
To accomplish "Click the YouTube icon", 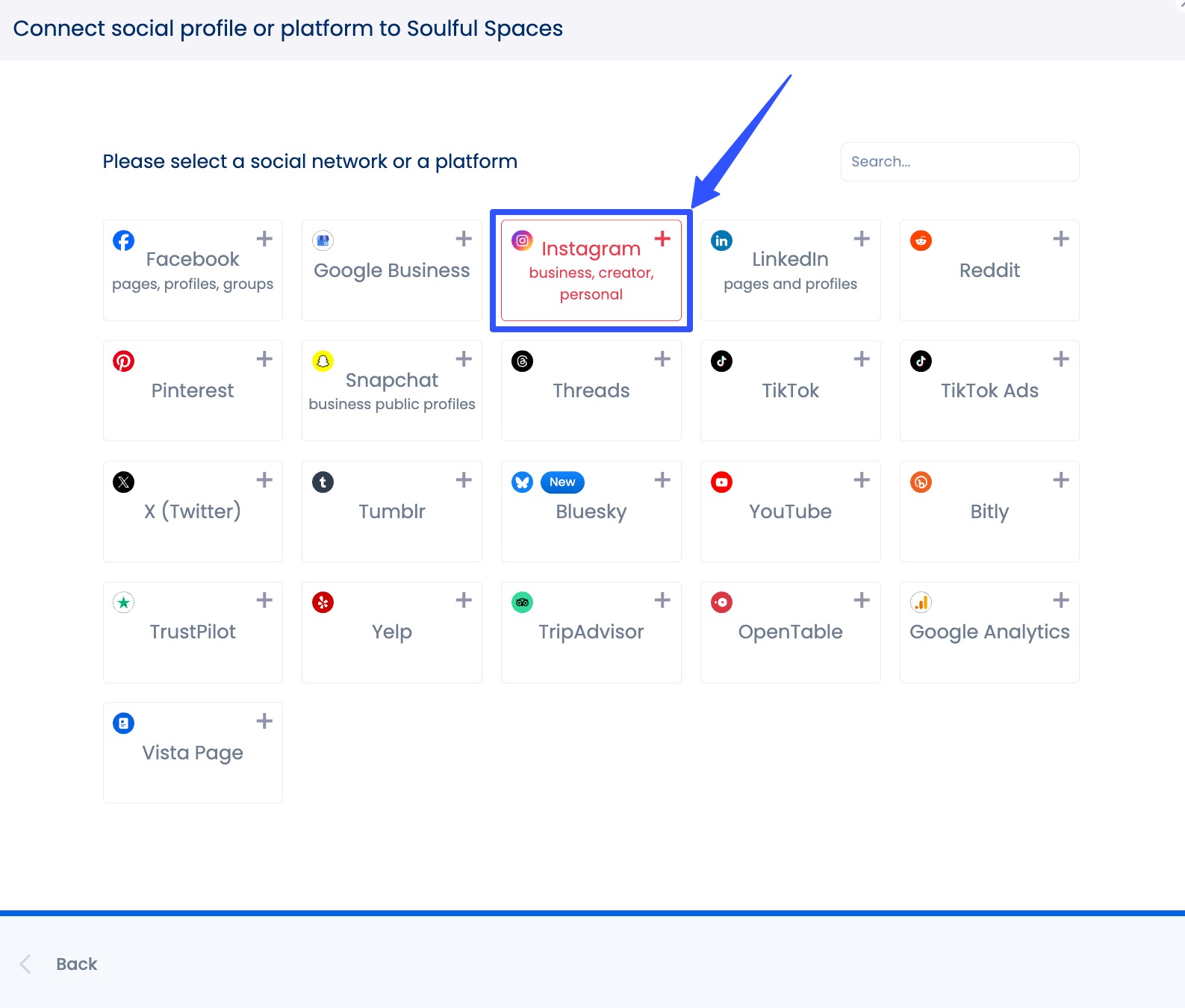I will (721, 482).
